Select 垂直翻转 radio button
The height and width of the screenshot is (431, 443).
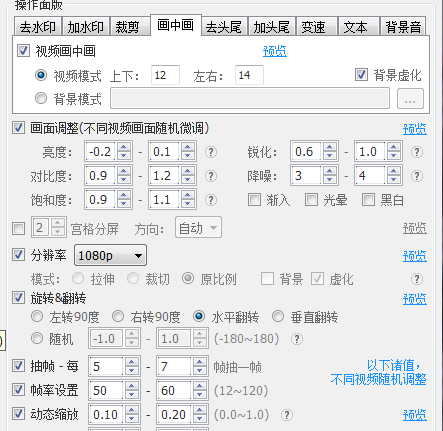(x=278, y=316)
